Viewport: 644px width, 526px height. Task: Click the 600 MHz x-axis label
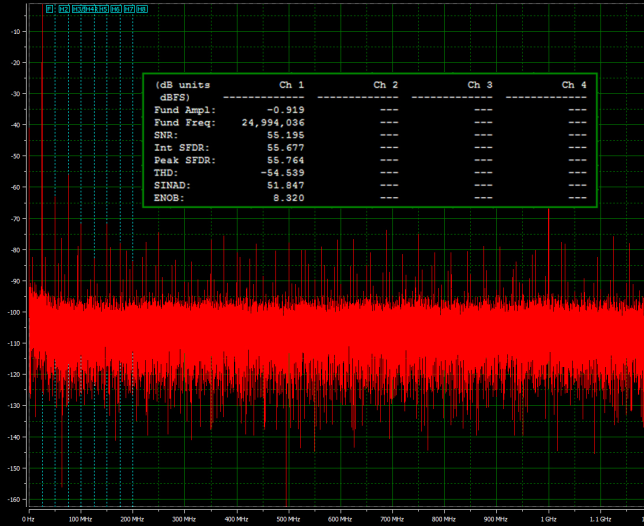point(340,519)
